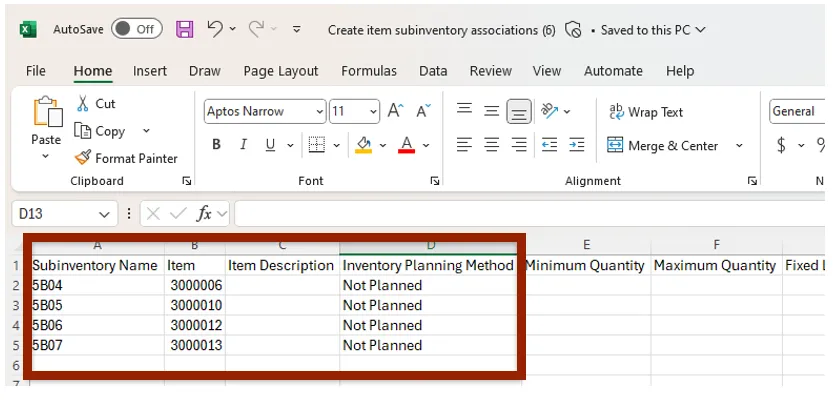Click the Undo arrow icon
The width and height of the screenshot is (837, 400).
(x=215, y=29)
